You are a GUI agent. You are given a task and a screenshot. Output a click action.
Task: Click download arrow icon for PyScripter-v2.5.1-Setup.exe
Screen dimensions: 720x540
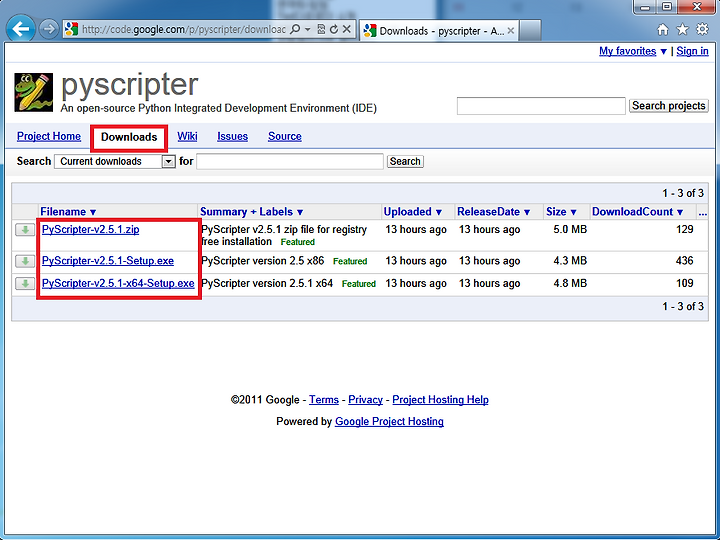pos(25,261)
